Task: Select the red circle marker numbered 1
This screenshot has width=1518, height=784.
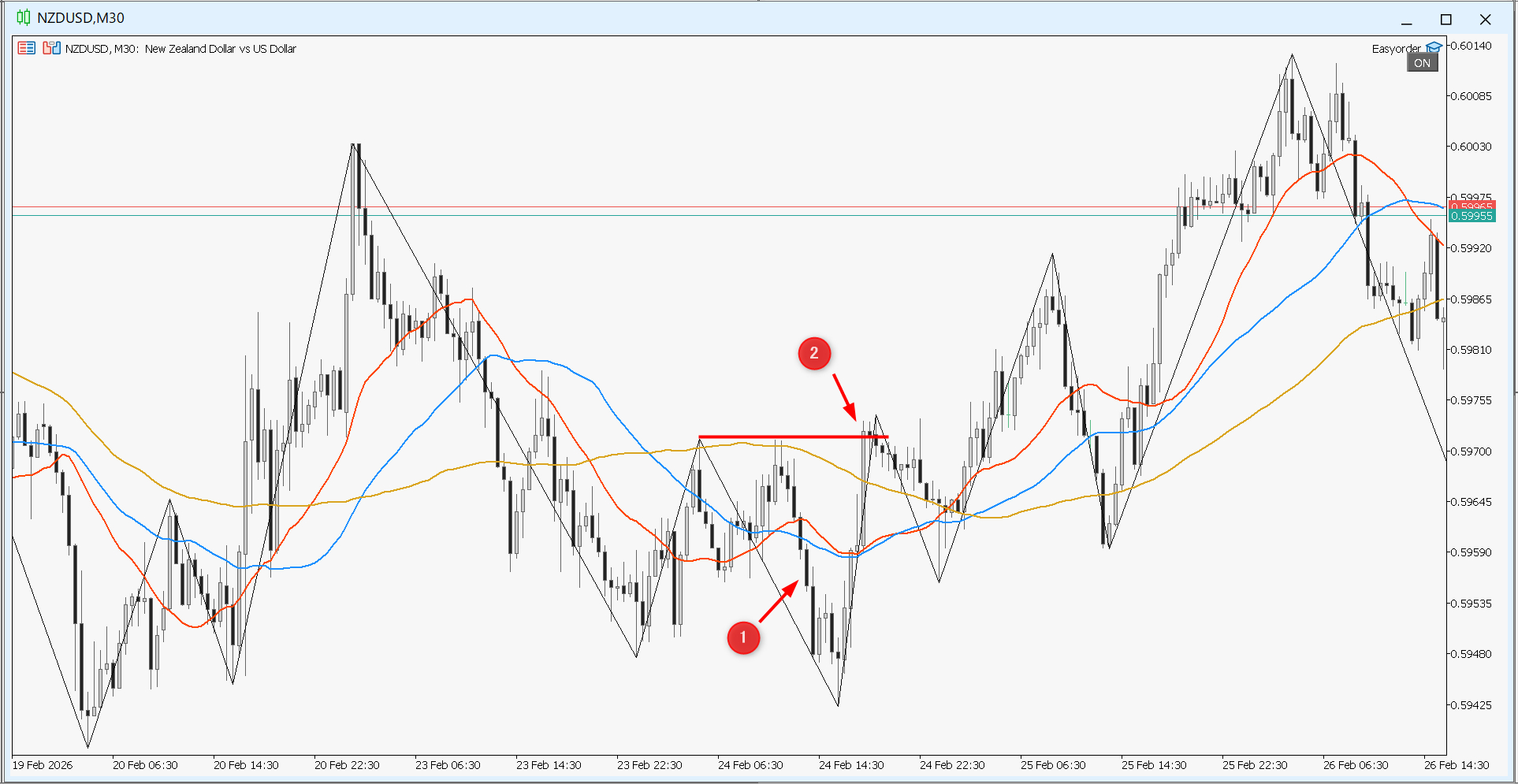Action: (x=743, y=637)
